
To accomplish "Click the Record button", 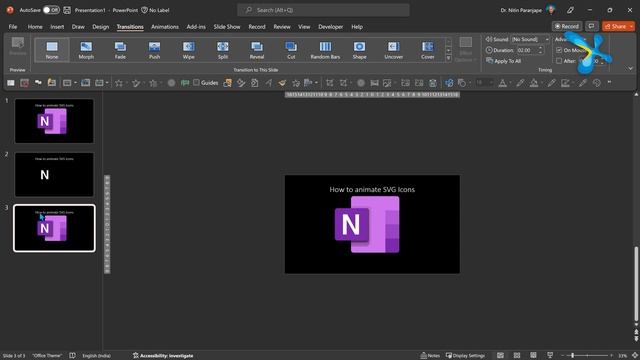I will (567, 26).
